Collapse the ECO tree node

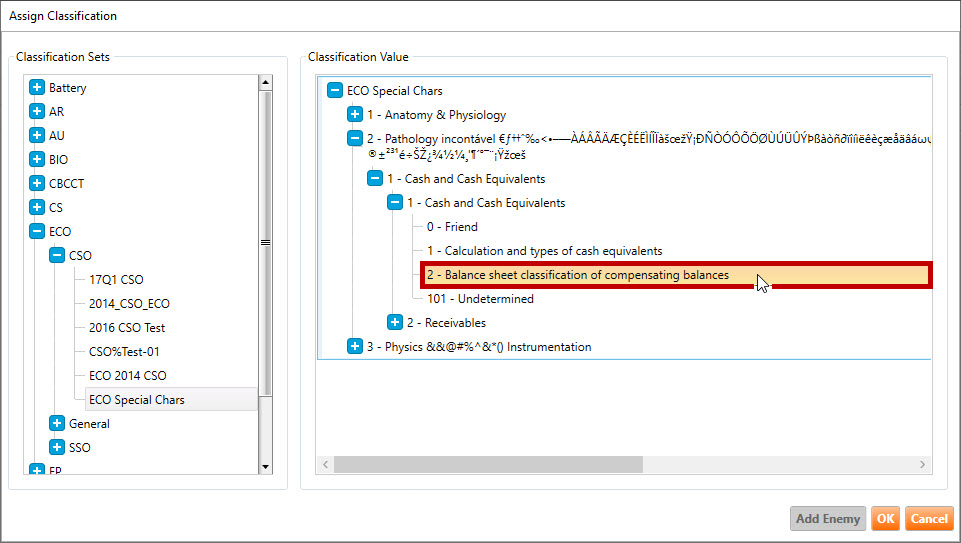click(37, 232)
